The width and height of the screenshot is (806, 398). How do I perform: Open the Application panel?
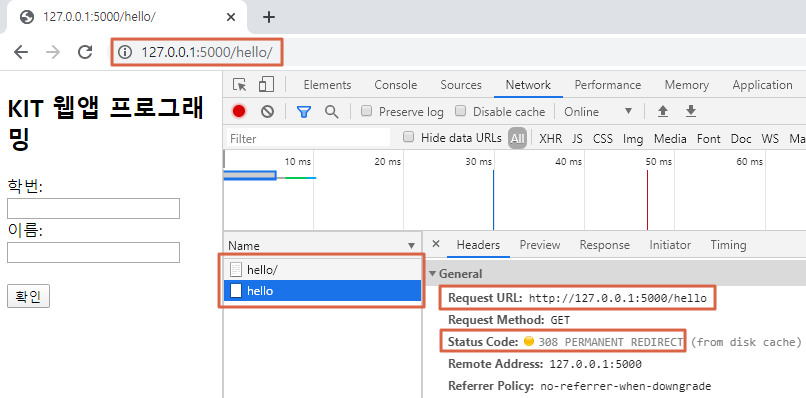762,85
